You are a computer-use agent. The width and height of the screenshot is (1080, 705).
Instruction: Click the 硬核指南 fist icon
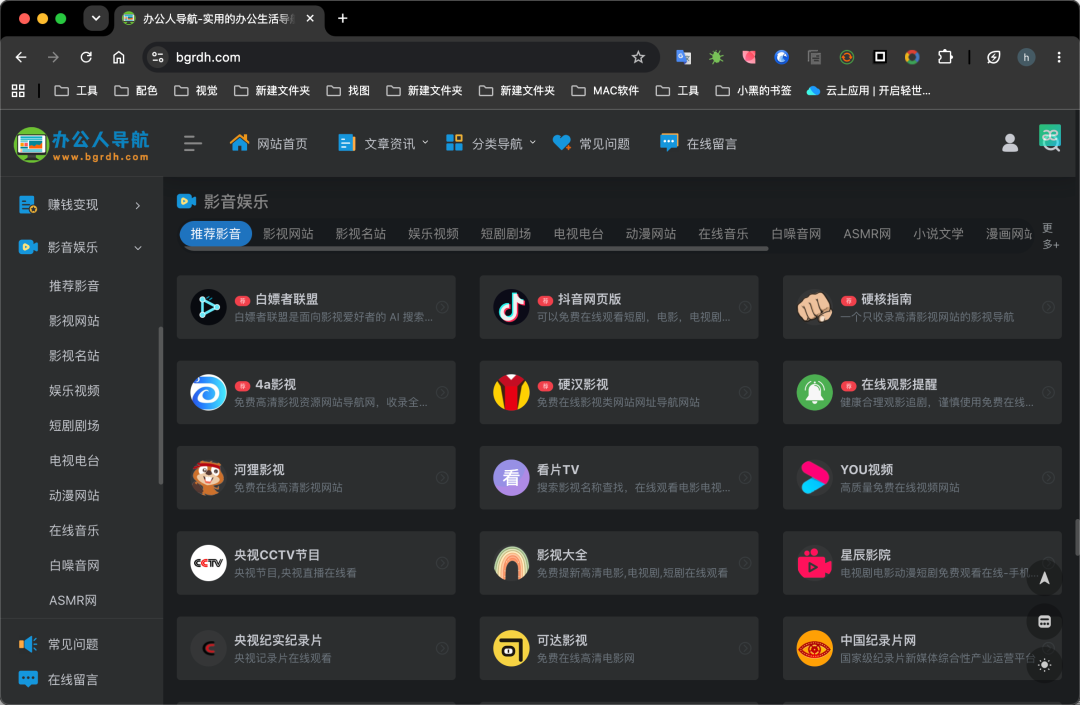click(814, 307)
